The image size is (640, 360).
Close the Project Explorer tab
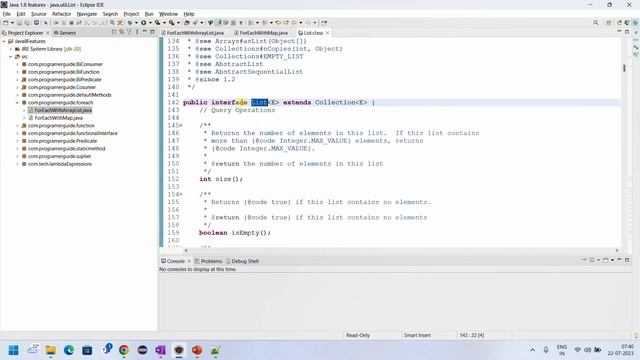pyautogui.click(x=47, y=33)
